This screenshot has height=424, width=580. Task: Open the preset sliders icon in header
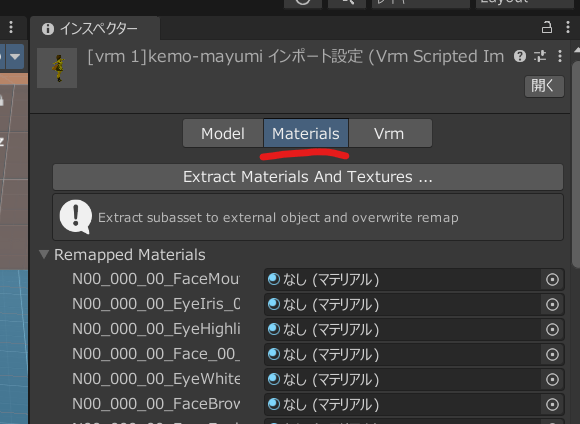point(540,56)
